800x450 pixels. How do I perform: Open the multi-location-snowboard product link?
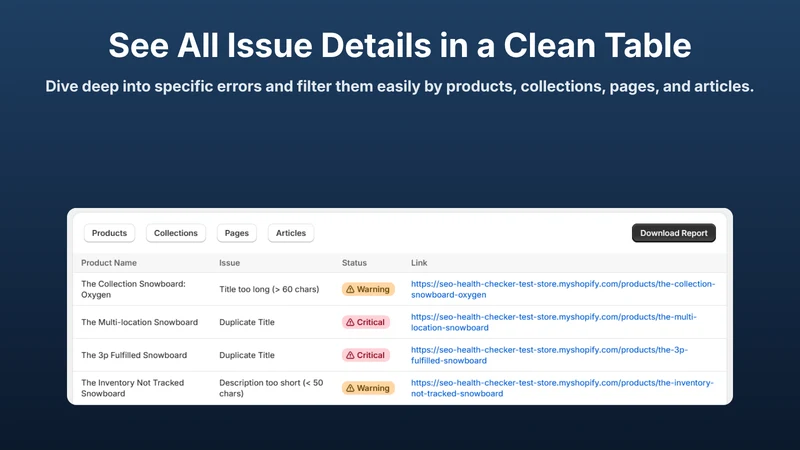[554, 322]
